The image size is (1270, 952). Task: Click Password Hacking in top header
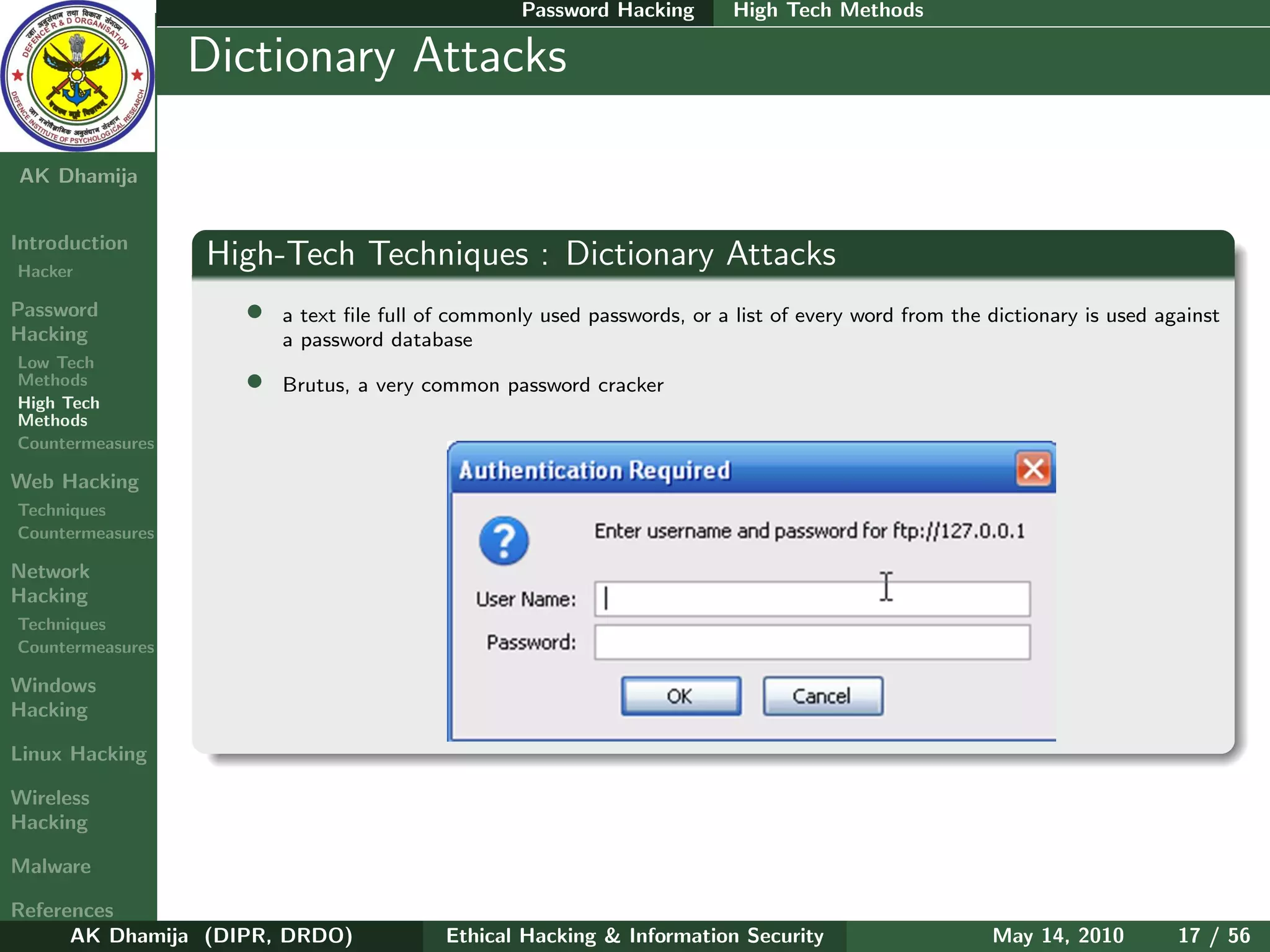click(x=608, y=11)
